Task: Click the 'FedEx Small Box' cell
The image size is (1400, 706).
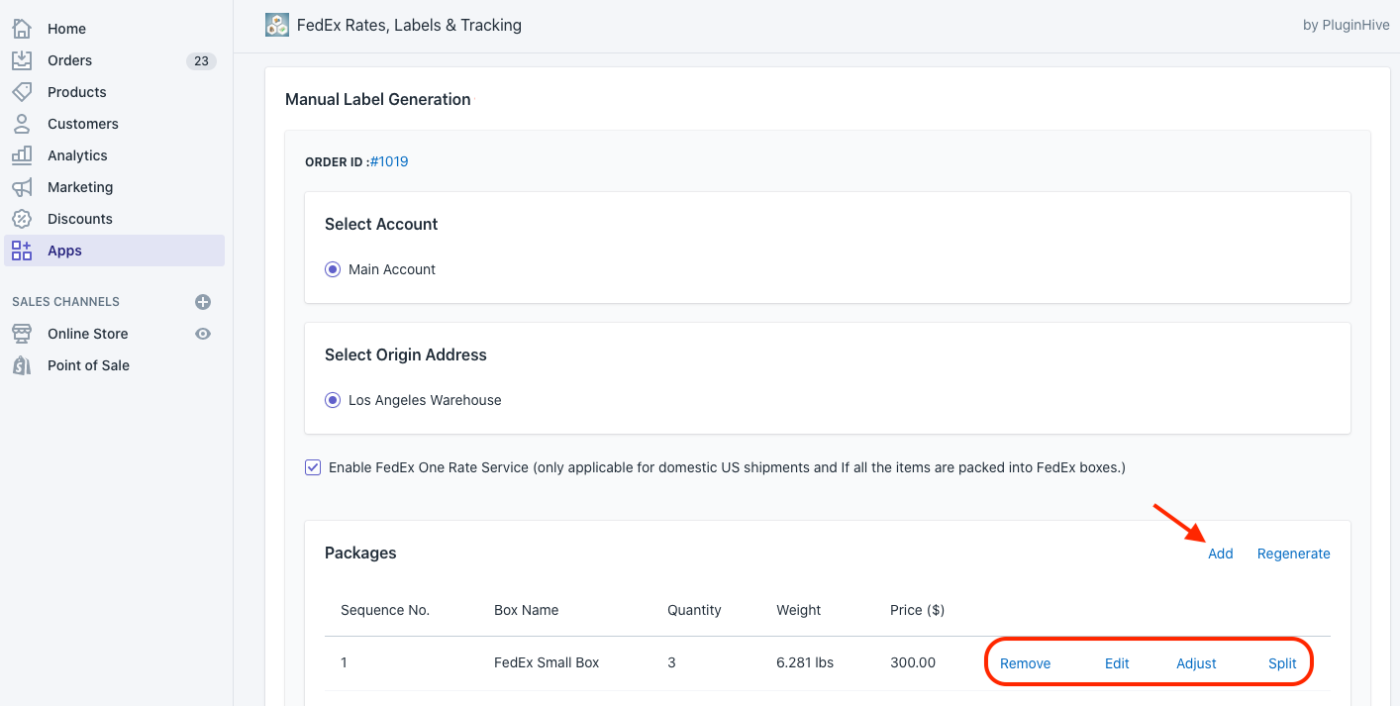Action: point(546,662)
